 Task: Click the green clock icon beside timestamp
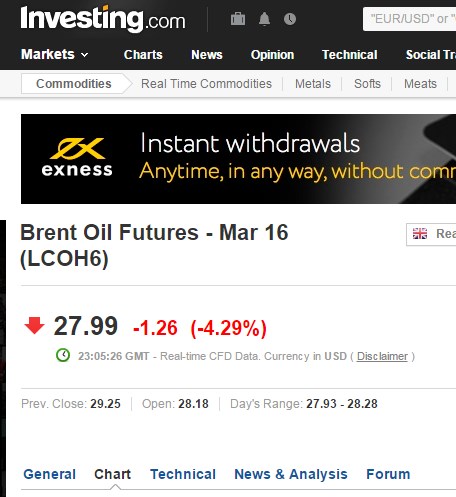tap(63, 355)
